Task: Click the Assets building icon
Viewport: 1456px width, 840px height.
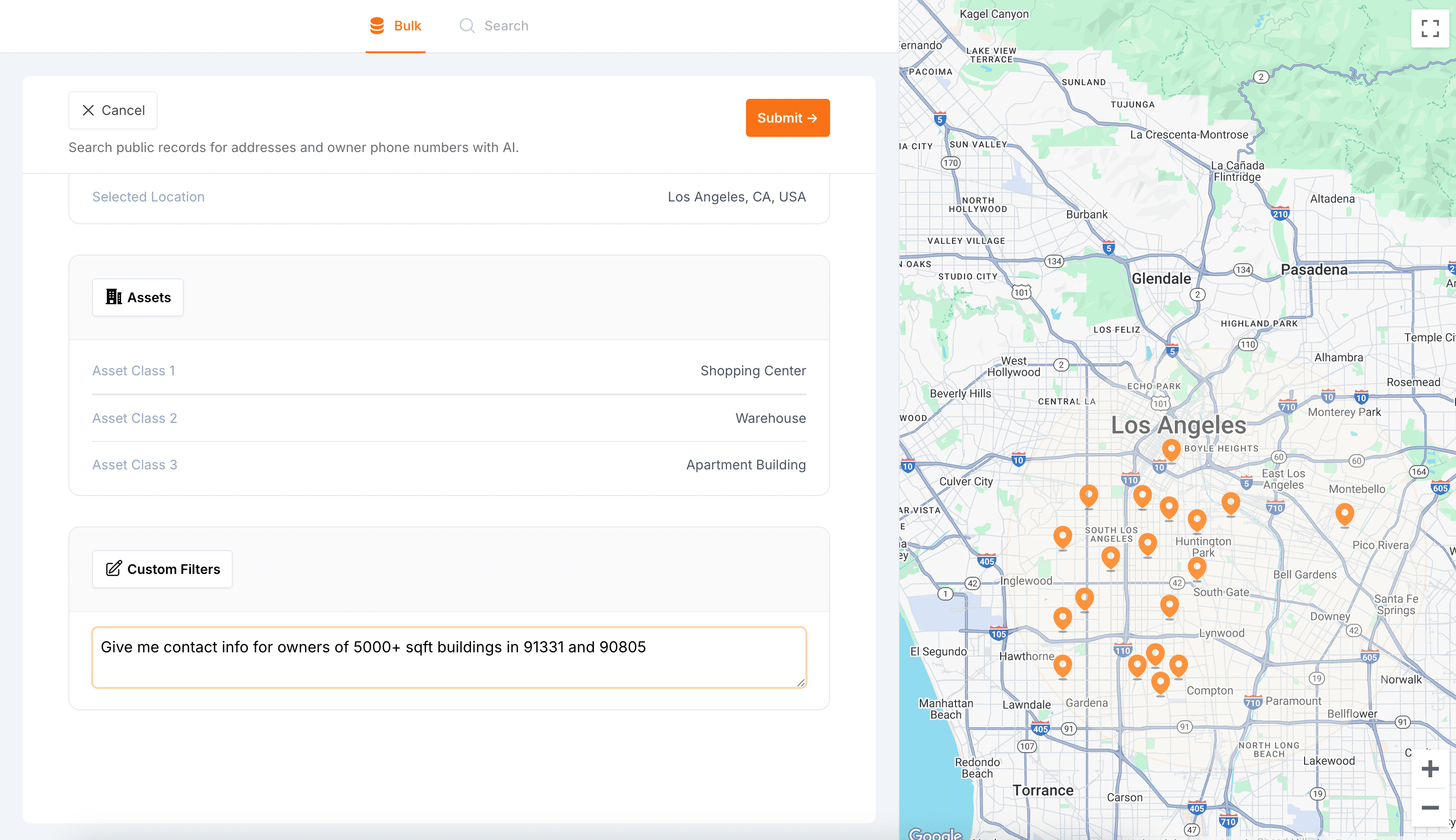Action: 113,297
